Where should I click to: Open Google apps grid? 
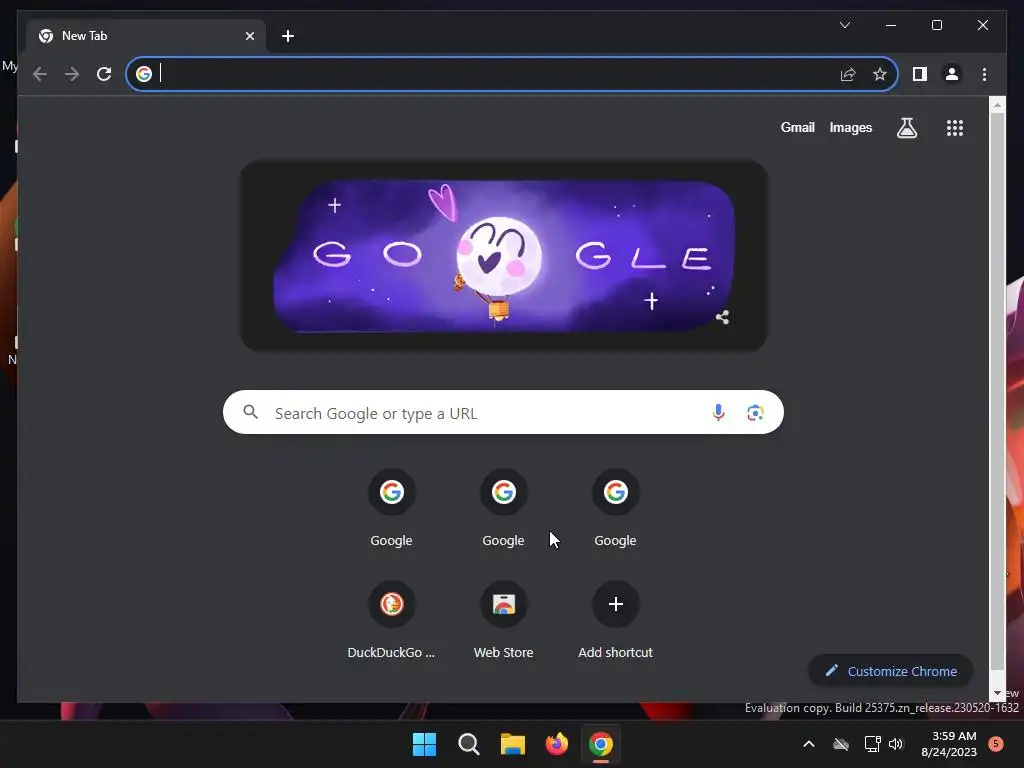coord(955,127)
